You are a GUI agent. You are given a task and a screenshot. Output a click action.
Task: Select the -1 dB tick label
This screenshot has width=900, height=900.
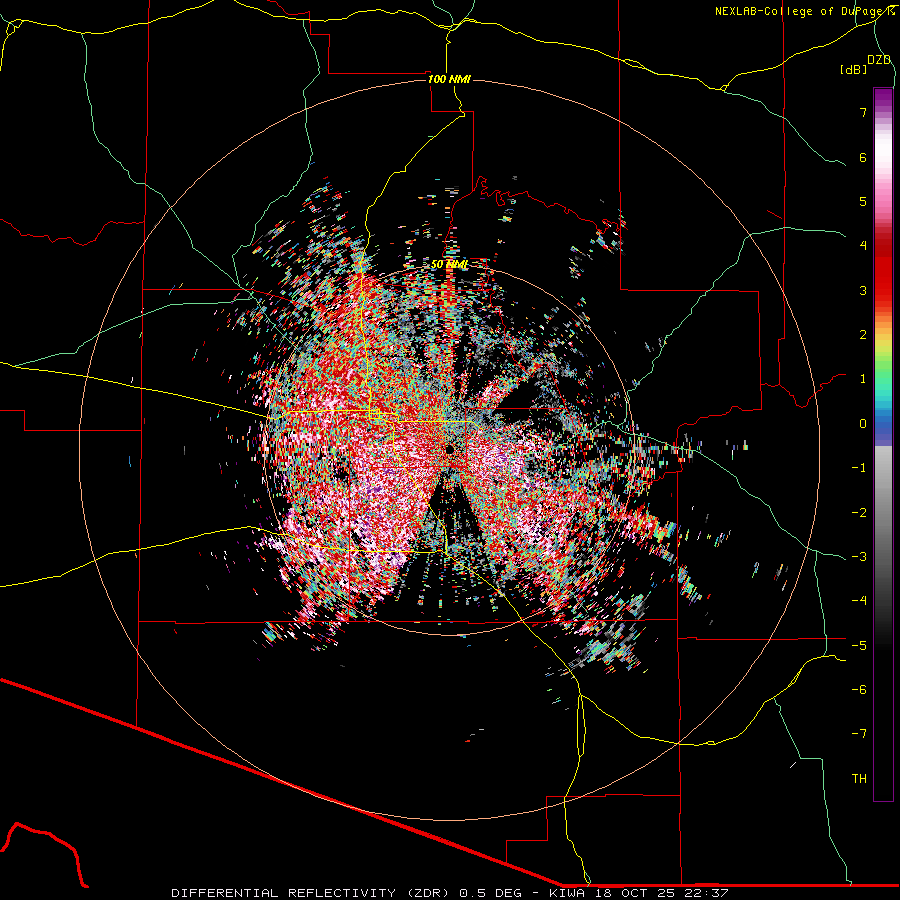click(859, 468)
